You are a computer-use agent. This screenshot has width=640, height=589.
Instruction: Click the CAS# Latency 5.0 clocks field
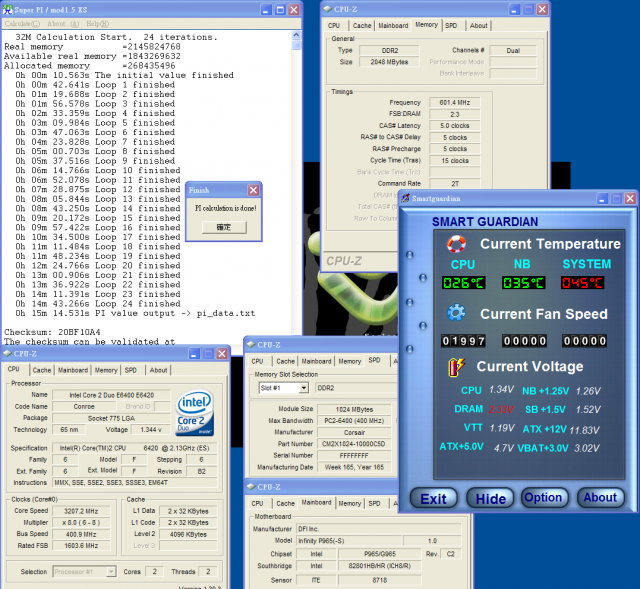[x=454, y=126]
